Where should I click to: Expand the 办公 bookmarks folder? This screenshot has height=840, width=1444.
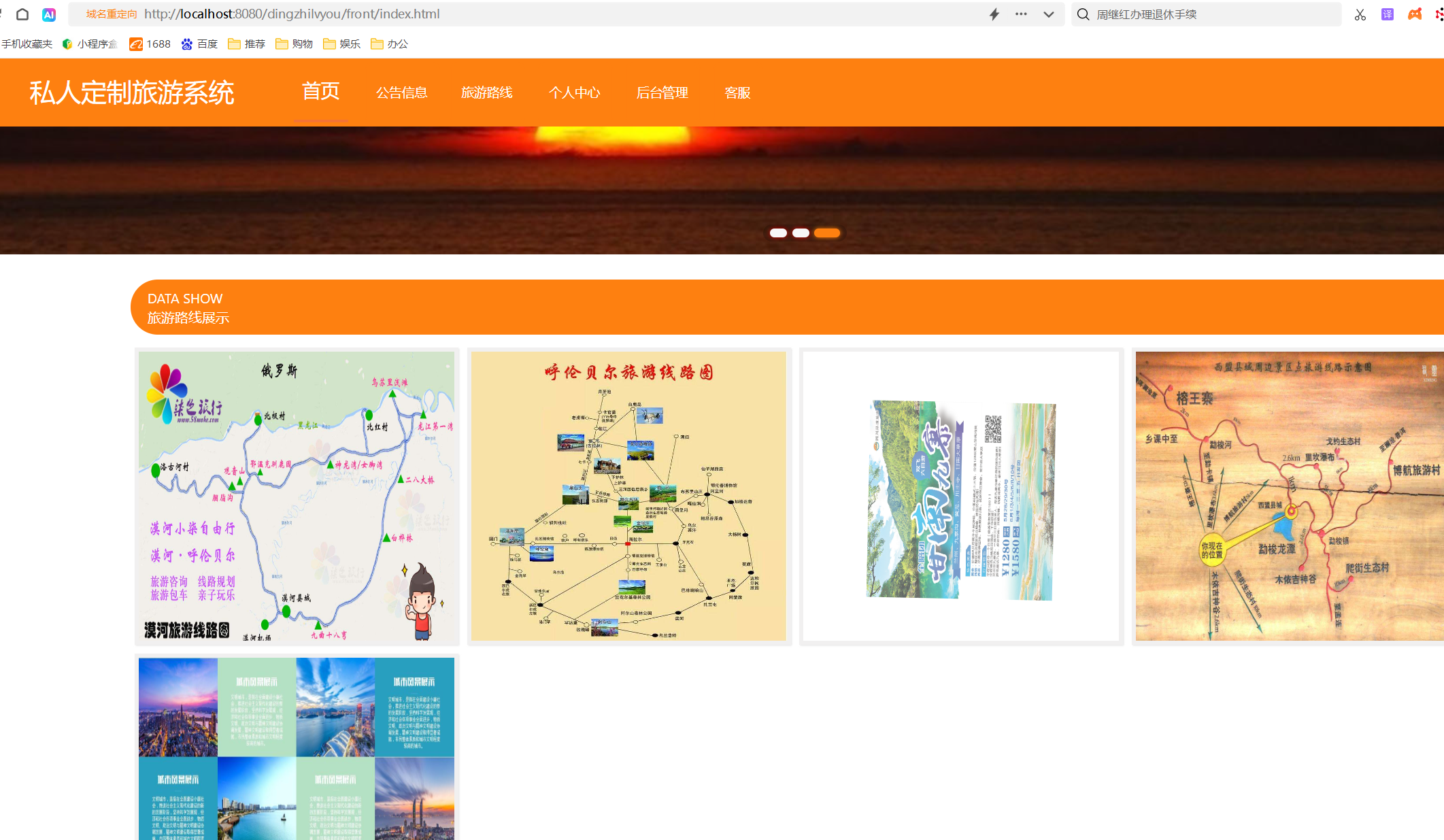388,43
